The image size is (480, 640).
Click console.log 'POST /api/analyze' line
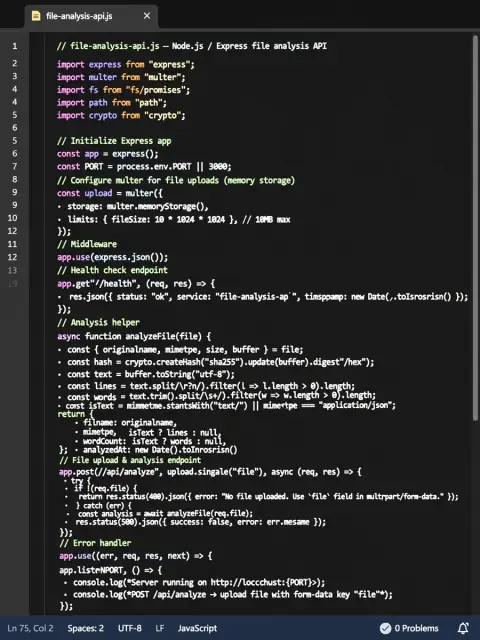pos(233,595)
